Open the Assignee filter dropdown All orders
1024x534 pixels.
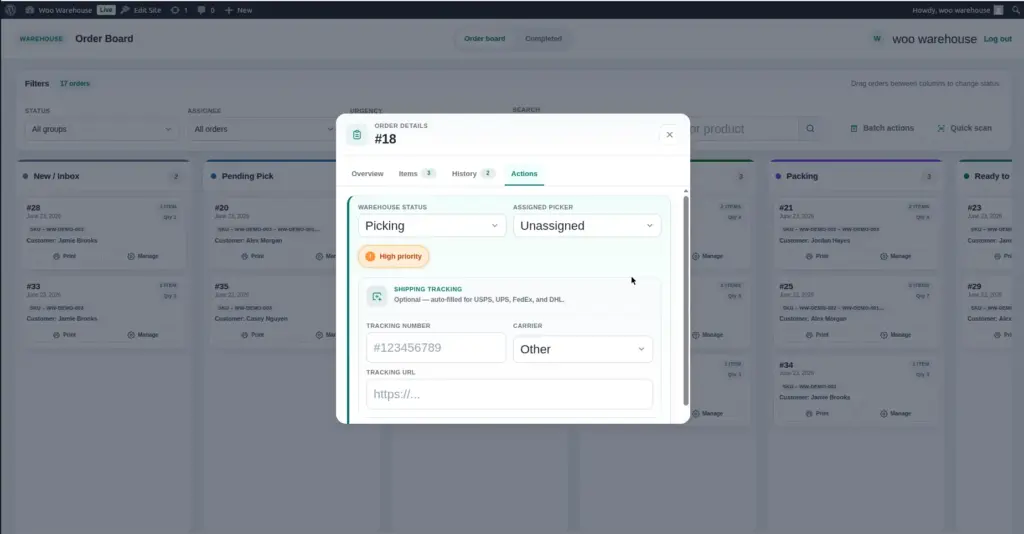point(262,129)
